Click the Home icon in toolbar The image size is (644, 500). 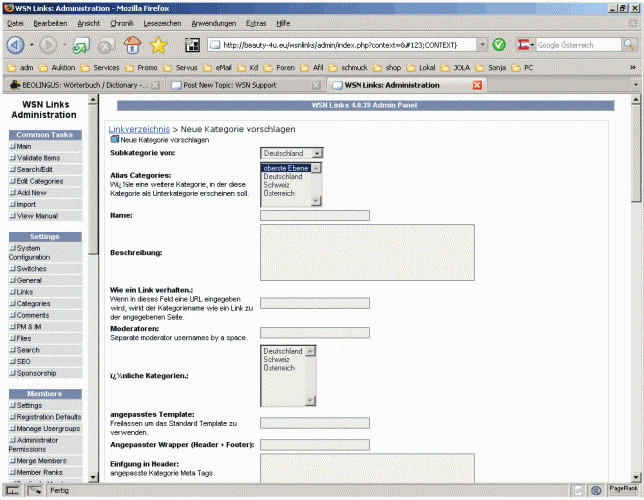click(x=132, y=45)
